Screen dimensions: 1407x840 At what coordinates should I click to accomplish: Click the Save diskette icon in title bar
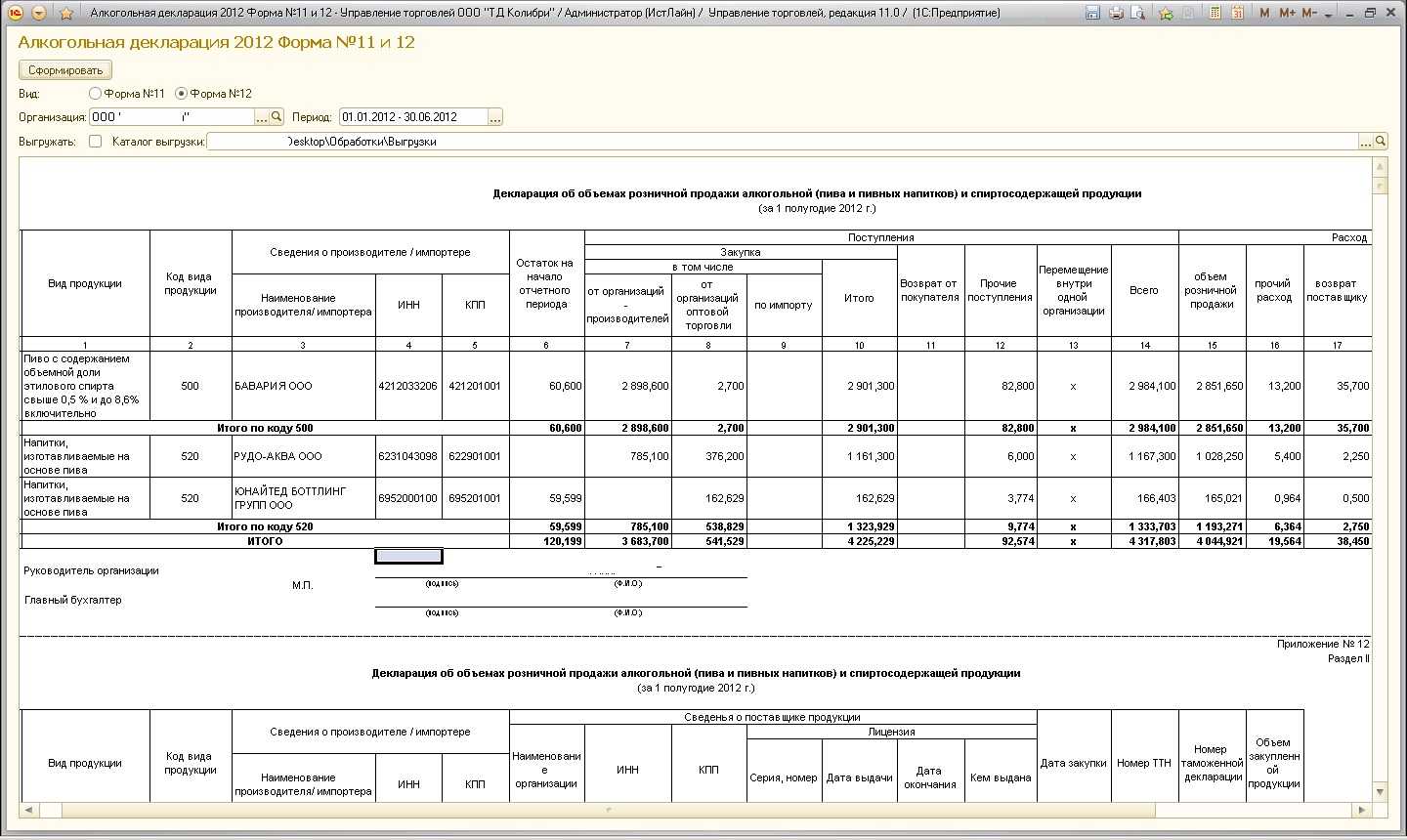[1092, 13]
